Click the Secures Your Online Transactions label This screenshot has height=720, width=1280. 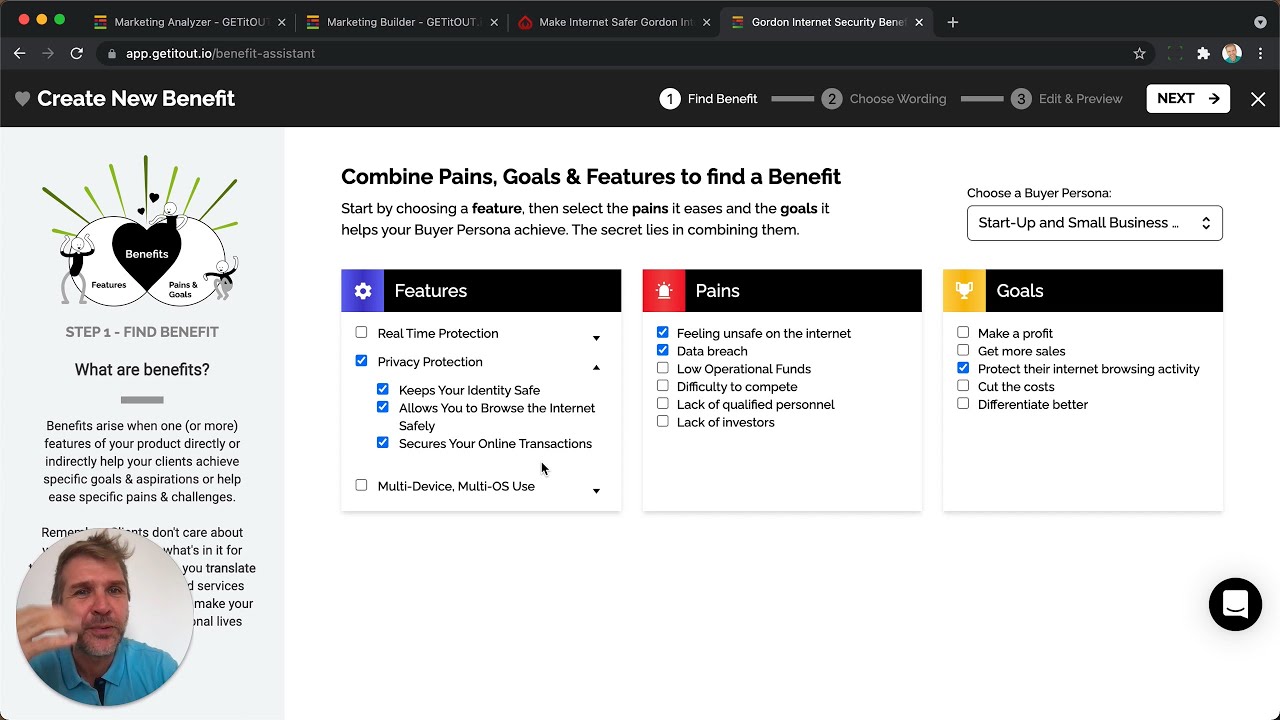[495, 444]
